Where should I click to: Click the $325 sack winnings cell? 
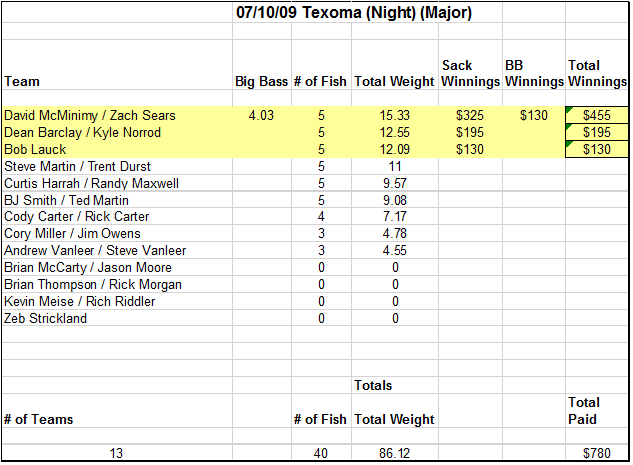point(470,115)
